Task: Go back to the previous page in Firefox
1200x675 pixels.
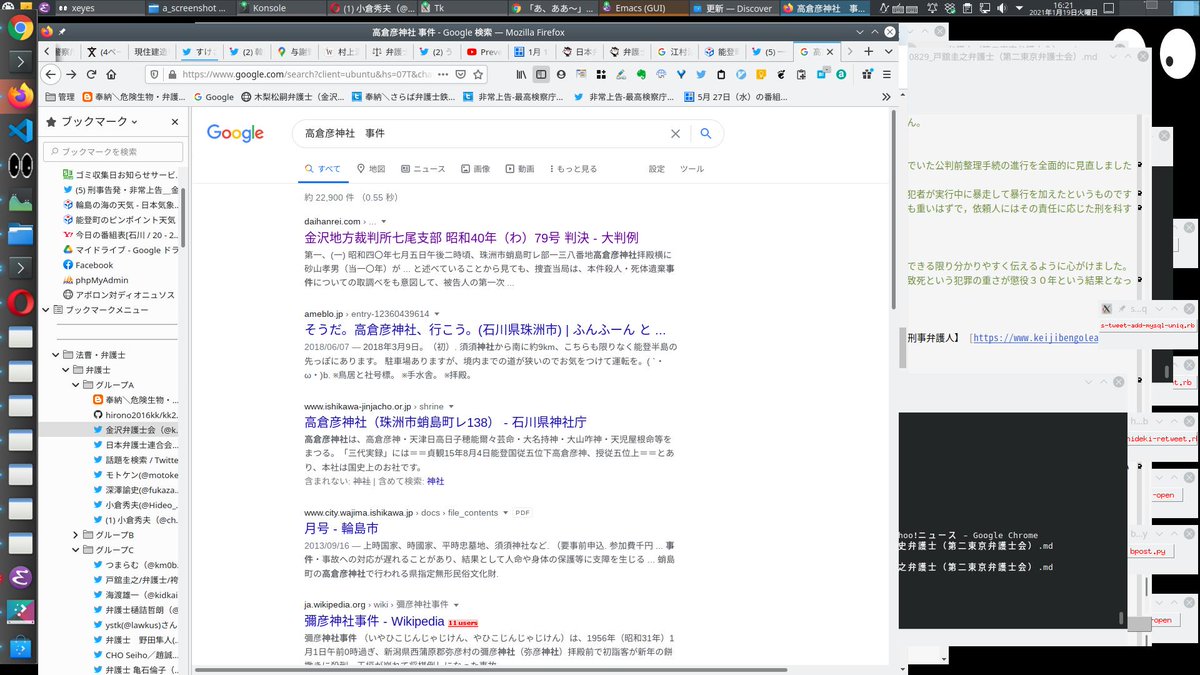Action: (x=51, y=74)
